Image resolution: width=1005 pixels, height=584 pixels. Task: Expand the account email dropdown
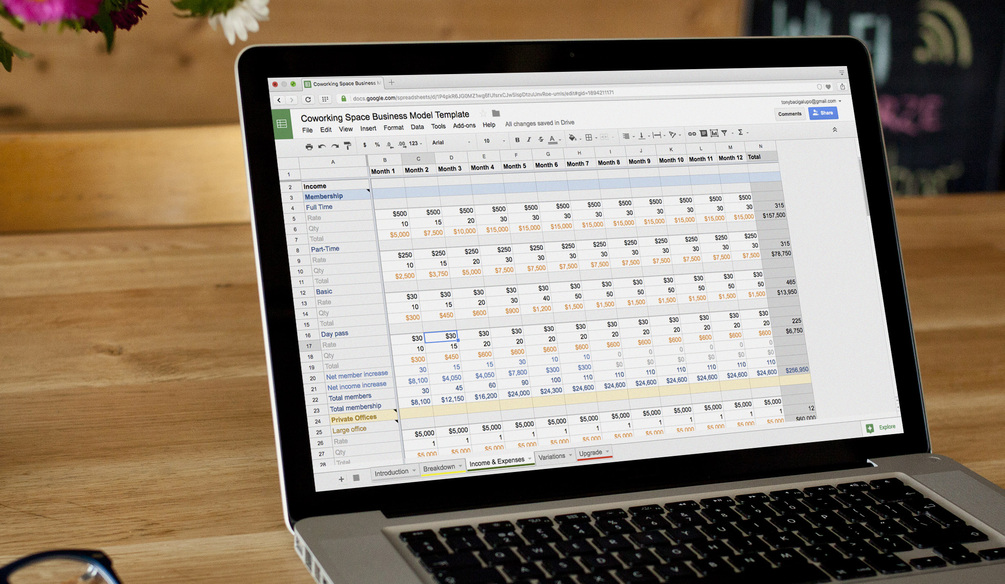click(x=840, y=101)
